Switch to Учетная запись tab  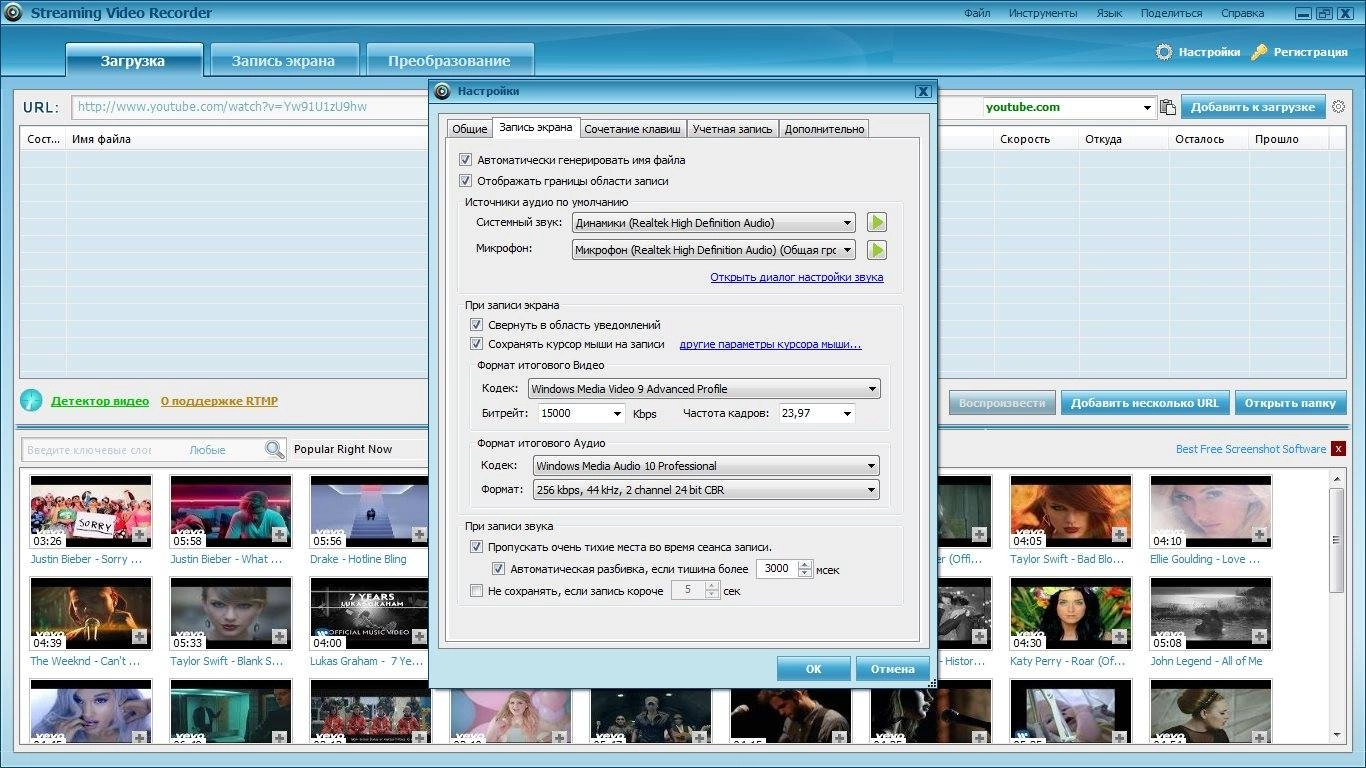tap(733, 129)
